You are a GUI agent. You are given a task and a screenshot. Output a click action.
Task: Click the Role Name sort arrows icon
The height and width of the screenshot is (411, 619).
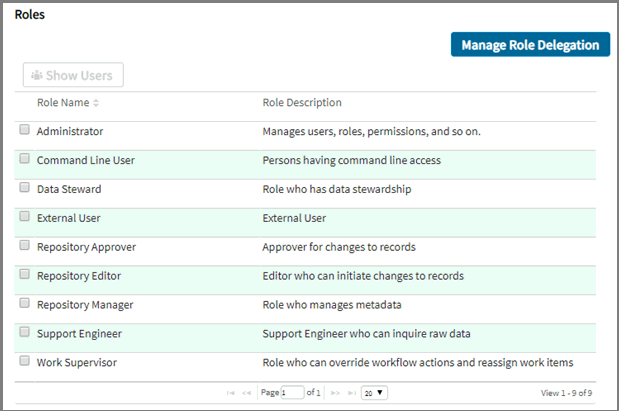click(x=96, y=103)
